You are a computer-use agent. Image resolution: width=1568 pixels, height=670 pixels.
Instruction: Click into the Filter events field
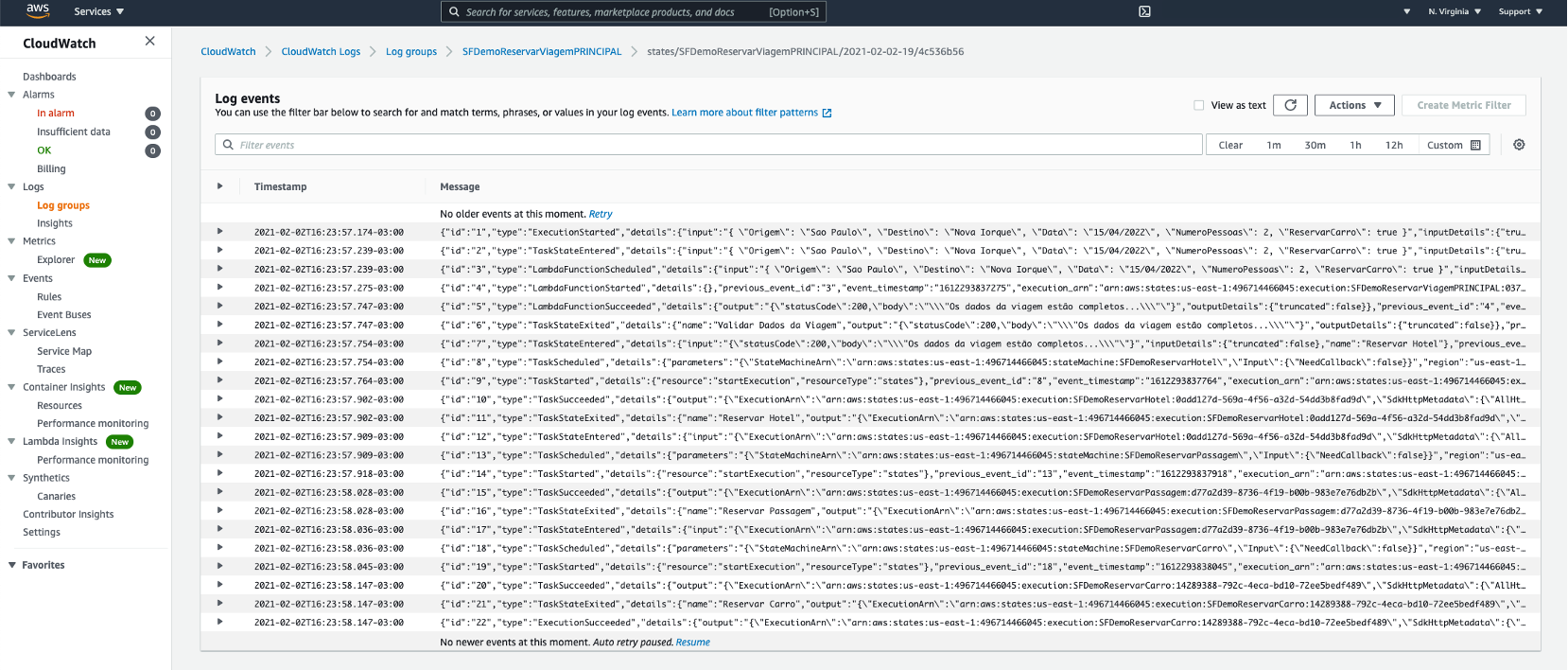tap(708, 145)
